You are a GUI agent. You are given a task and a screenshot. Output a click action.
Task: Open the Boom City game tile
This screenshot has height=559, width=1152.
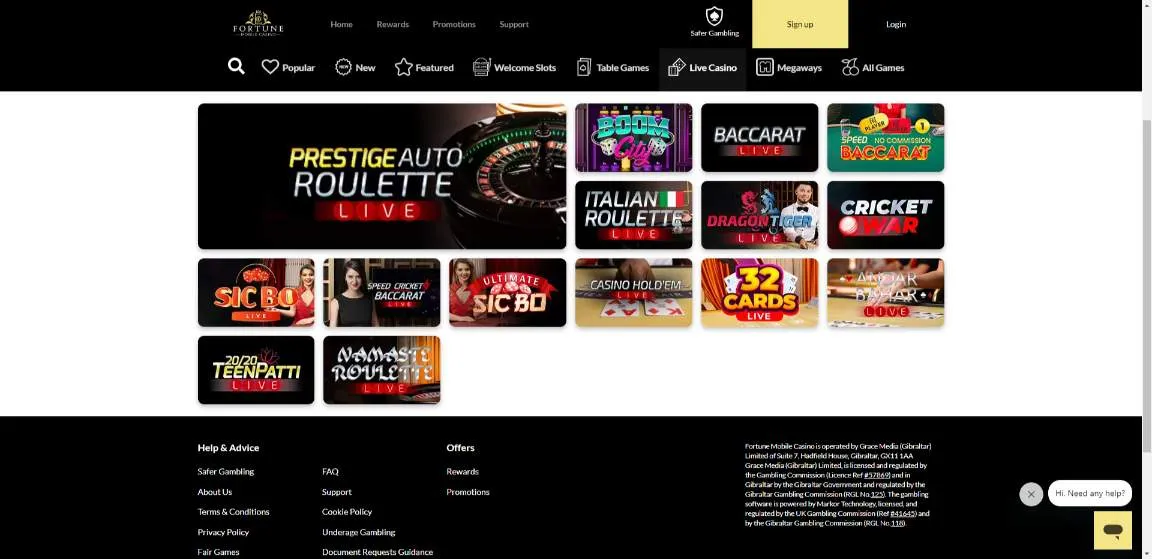(633, 137)
